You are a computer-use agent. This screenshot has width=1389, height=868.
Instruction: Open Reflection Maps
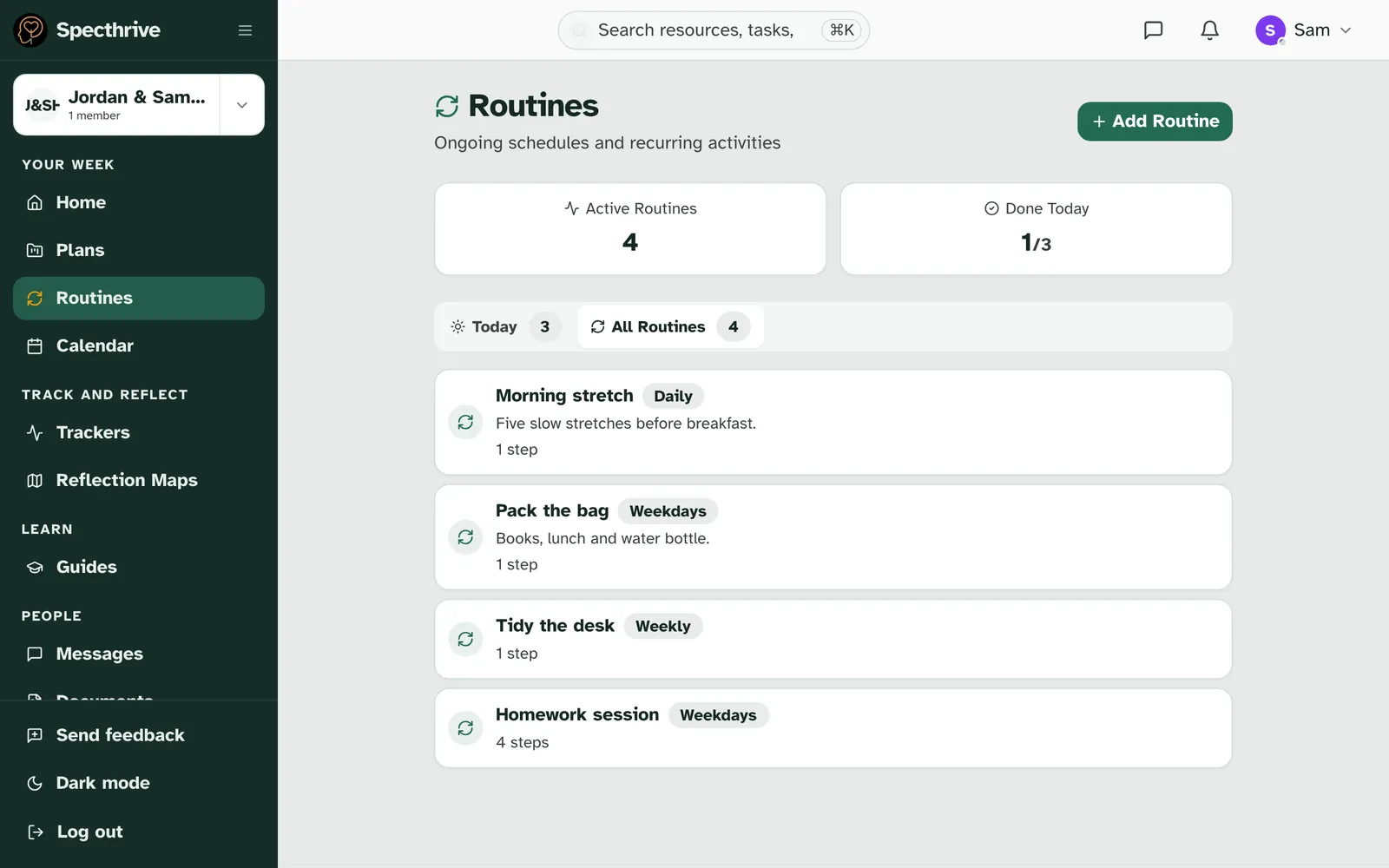[139, 480]
